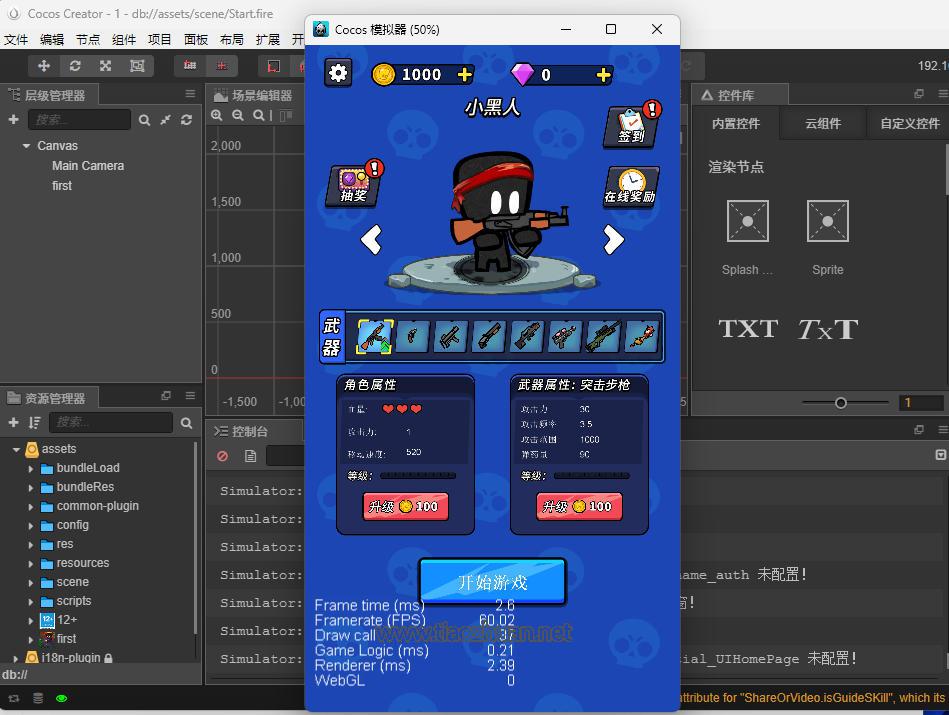This screenshot has height=715, width=949.
Task: Select the rect transform tool
Action: coord(137,65)
